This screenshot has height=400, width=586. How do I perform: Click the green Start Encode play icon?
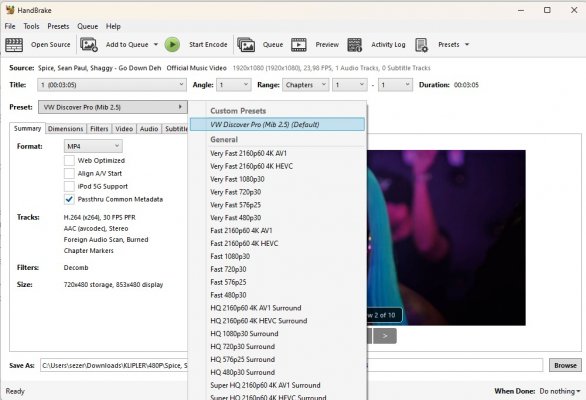pyautogui.click(x=172, y=44)
